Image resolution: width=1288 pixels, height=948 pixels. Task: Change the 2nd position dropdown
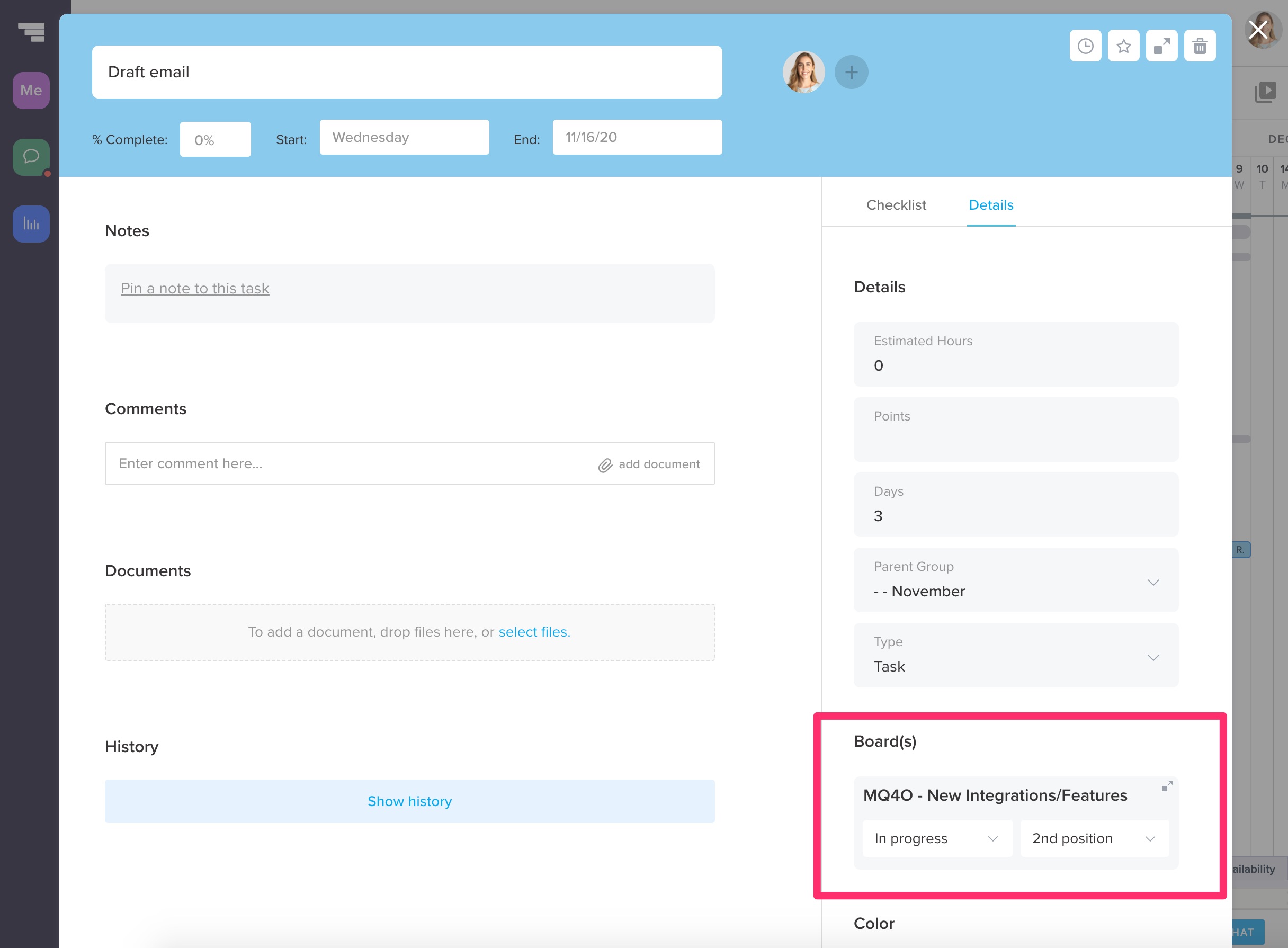click(1094, 838)
